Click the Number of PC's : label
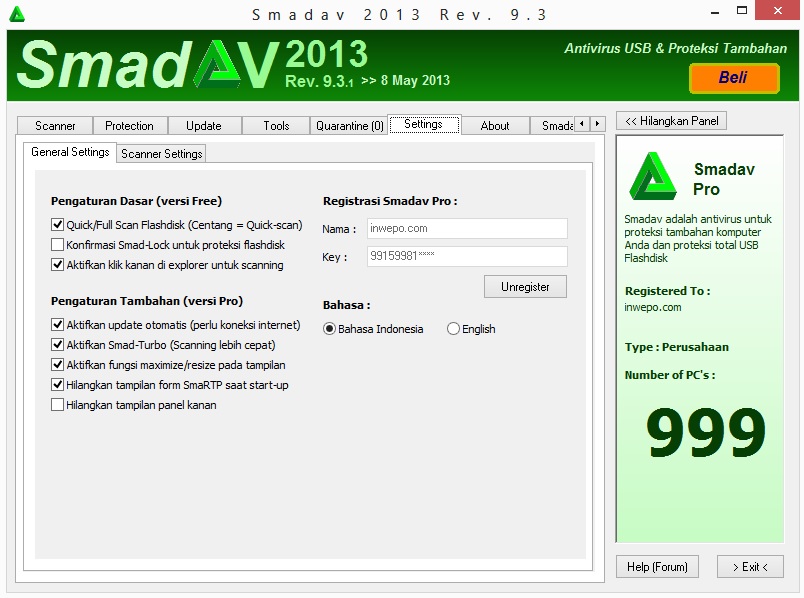Viewport: 804px width, 598px height. (x=670, y=375)
